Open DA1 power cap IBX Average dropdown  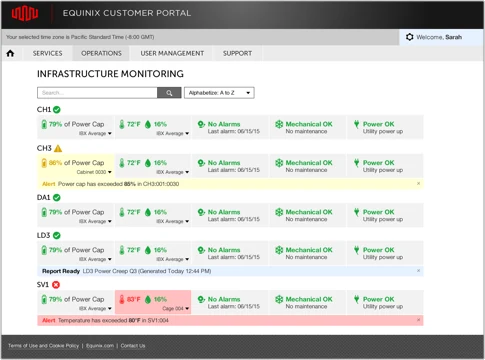click(95, 221)
